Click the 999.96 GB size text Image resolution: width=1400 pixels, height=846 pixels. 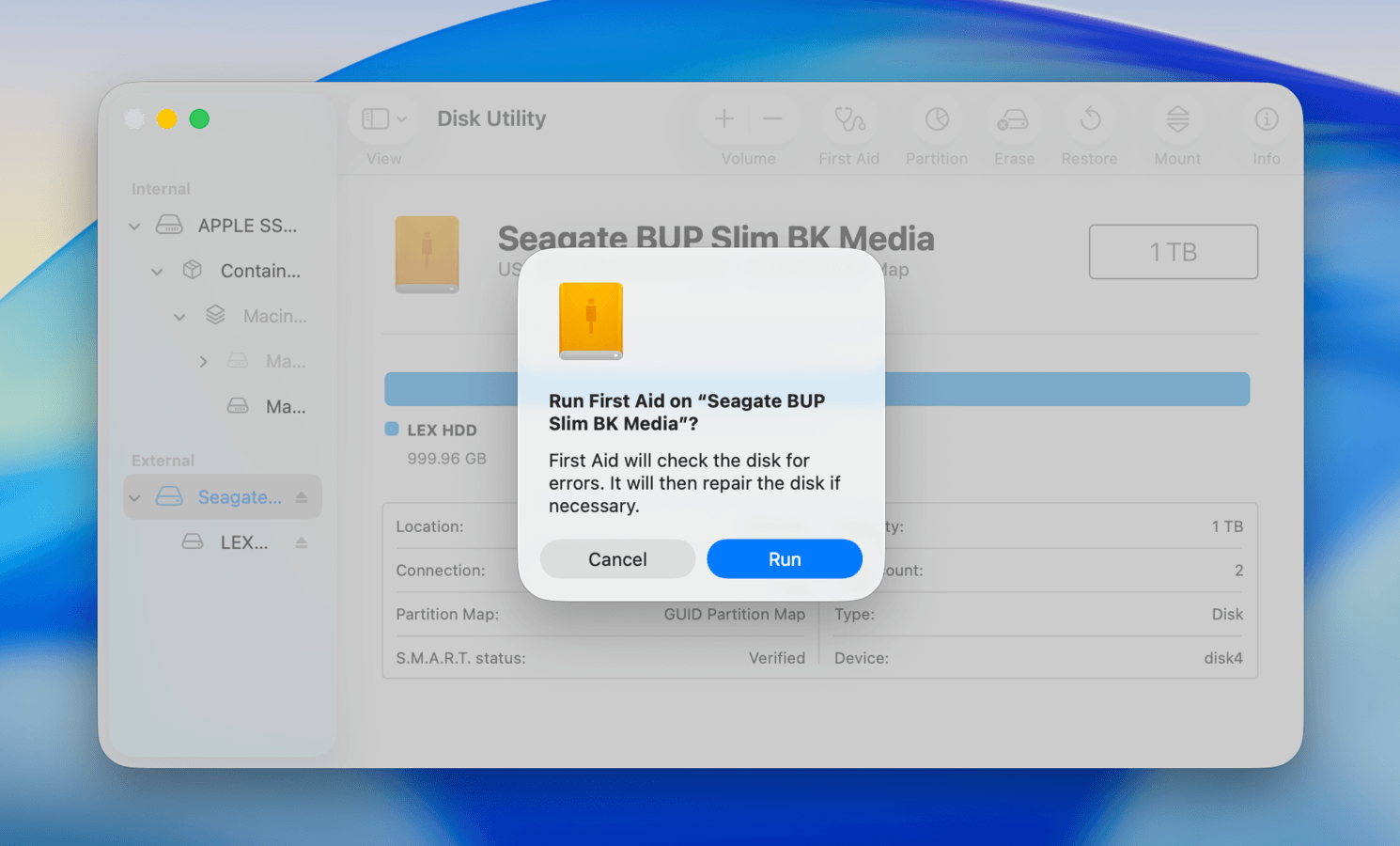tap(446, 460)
